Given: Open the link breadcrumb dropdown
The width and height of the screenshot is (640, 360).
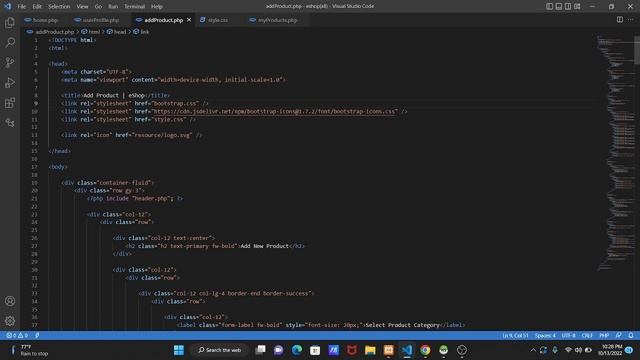Looking at the screenshot, I should (x=142, y=31).
